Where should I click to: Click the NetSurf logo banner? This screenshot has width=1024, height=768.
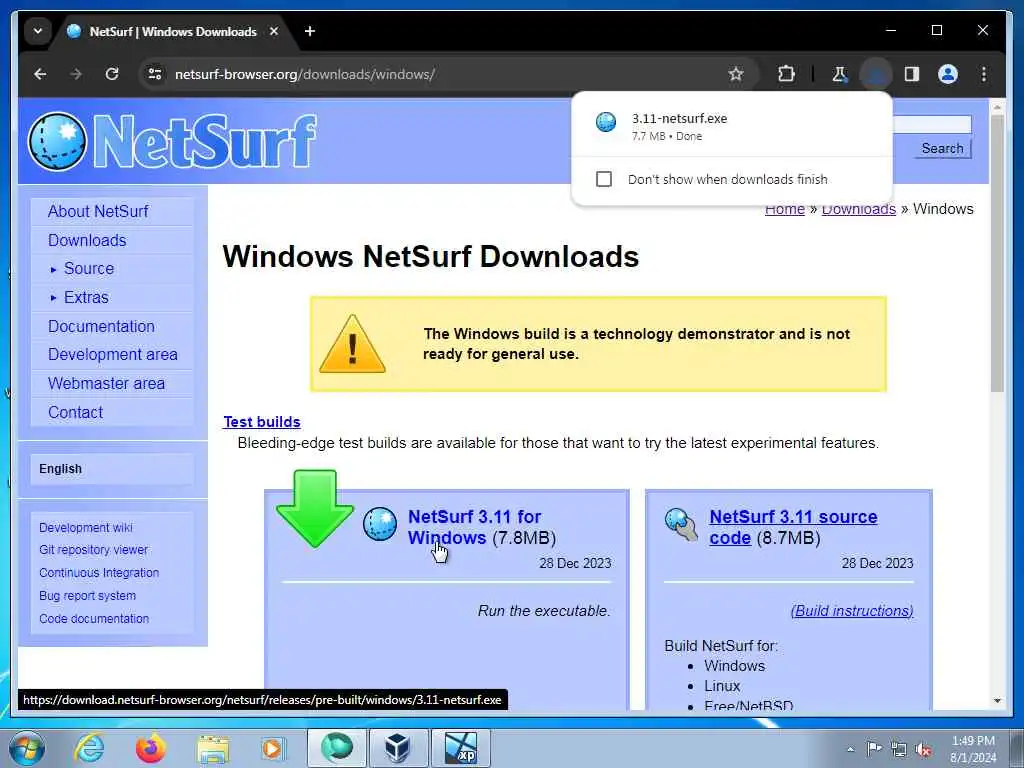[172, 141]
